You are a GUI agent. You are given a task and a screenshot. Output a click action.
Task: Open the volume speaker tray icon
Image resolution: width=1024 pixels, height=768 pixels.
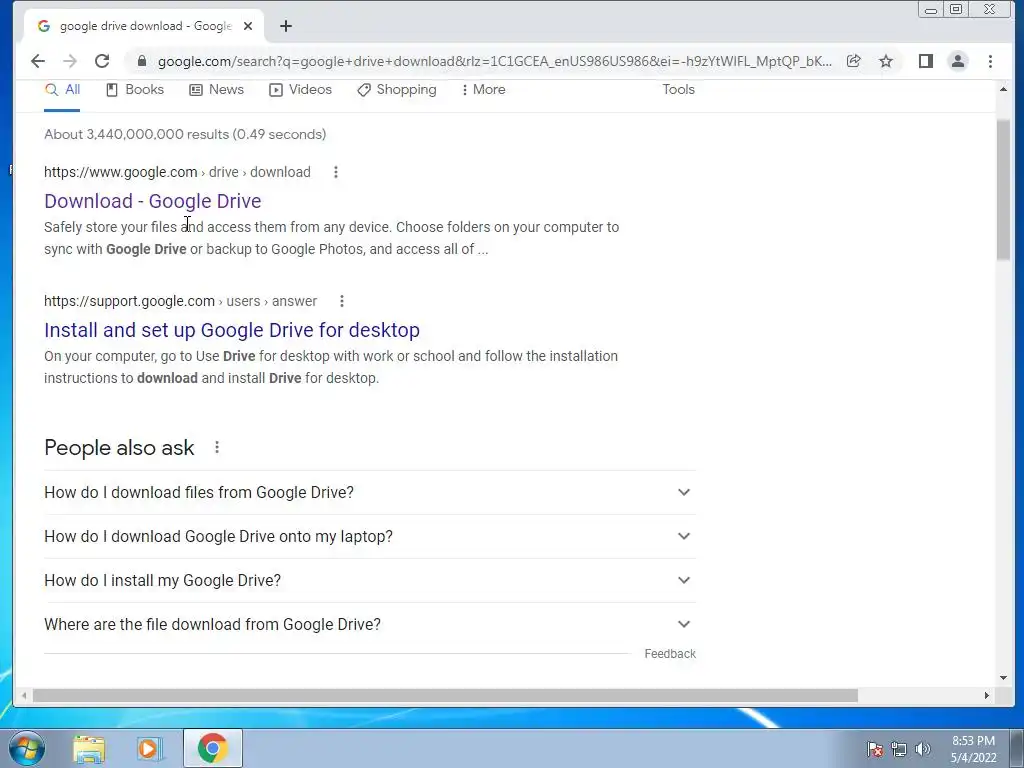tap(923, 749)
